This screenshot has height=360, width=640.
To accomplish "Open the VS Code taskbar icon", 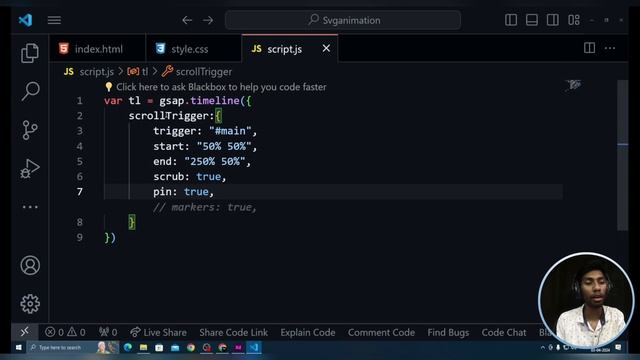I will 254,347.
